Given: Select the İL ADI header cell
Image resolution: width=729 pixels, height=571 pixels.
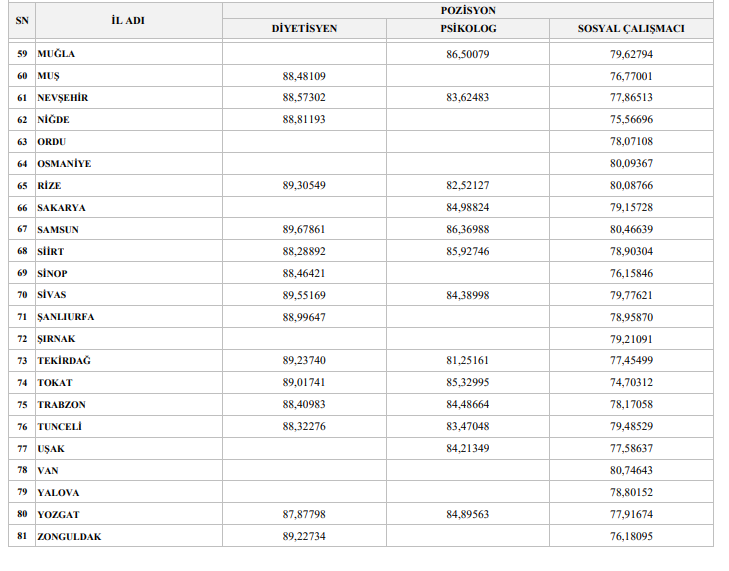Looking at the screenshot, I should [x=128, y=20].
